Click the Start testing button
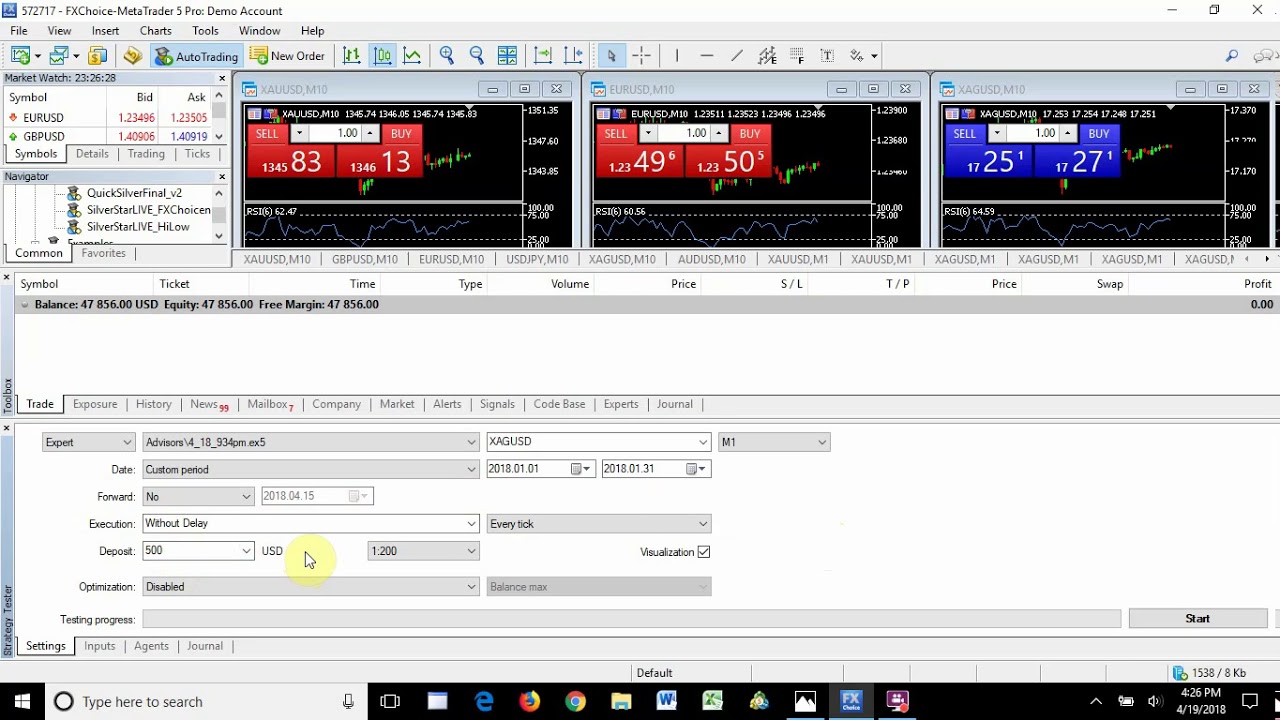Image resolution: width=1280 pixels, height=720 pixels. (x=1197, y=619)
